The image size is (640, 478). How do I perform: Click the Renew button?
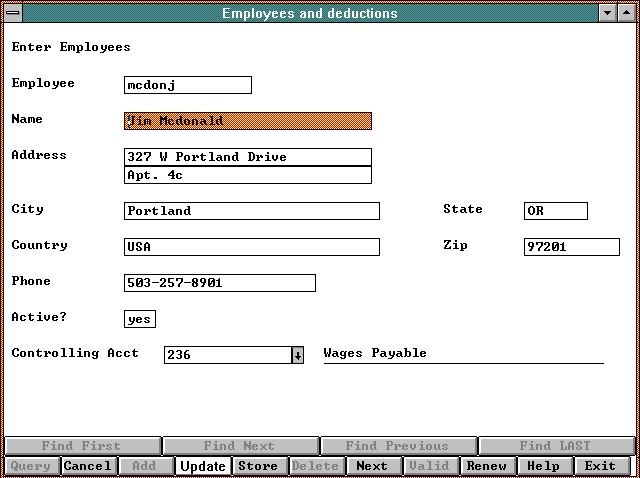(x=487, y=466)
